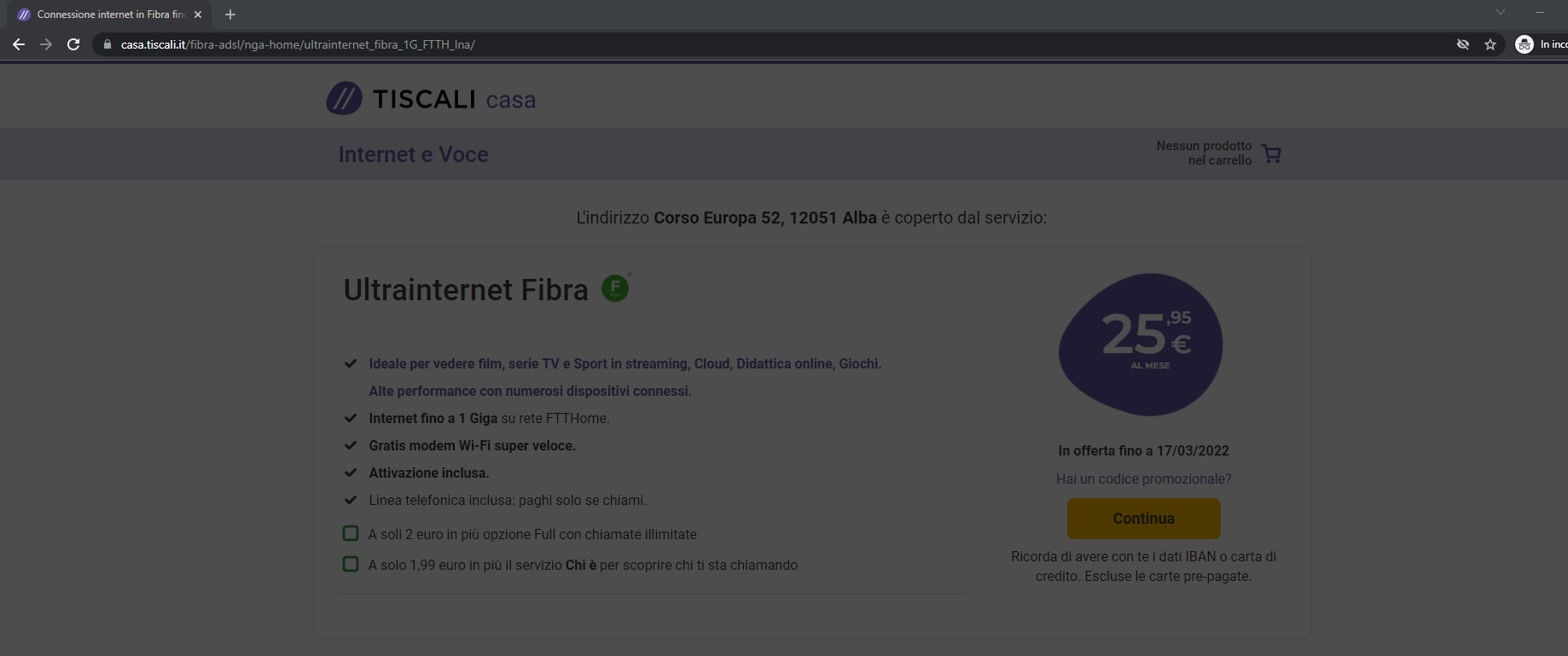
Task: Enable the Chi è caller ID checkbox
Action: point(351,565)
